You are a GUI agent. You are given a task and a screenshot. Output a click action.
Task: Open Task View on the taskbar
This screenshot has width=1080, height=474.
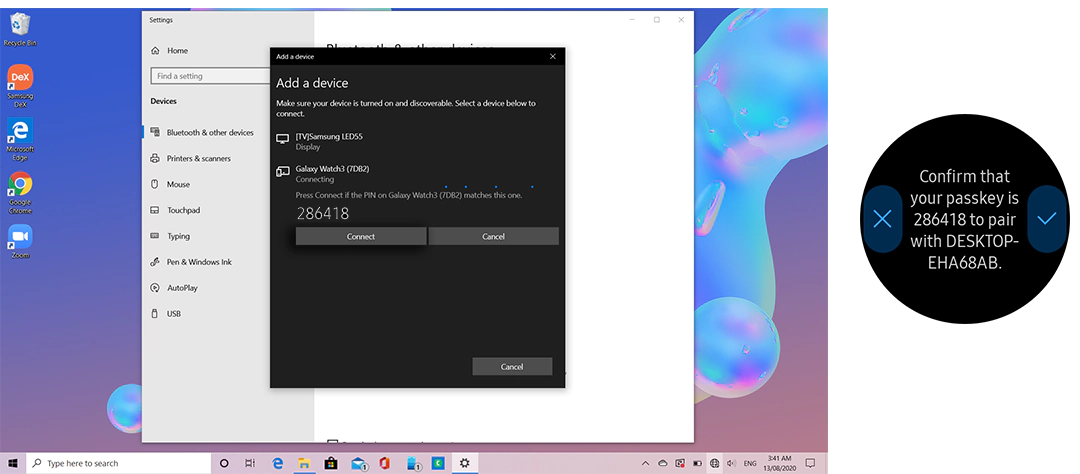(250, 463)
